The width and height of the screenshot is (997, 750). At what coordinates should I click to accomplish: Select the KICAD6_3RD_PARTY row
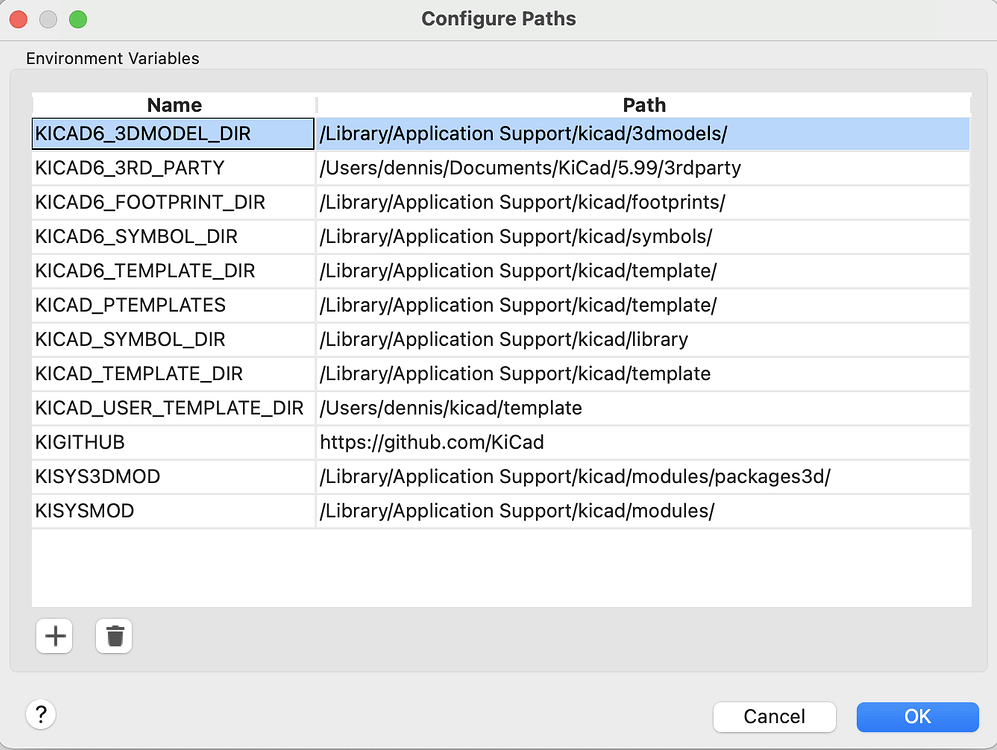point(172,167)
